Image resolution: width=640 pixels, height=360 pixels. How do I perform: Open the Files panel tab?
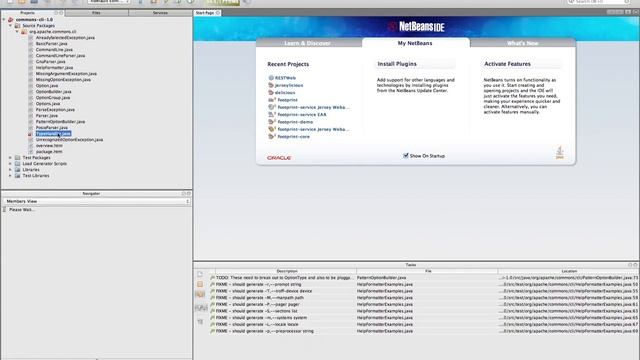point(96,13)
